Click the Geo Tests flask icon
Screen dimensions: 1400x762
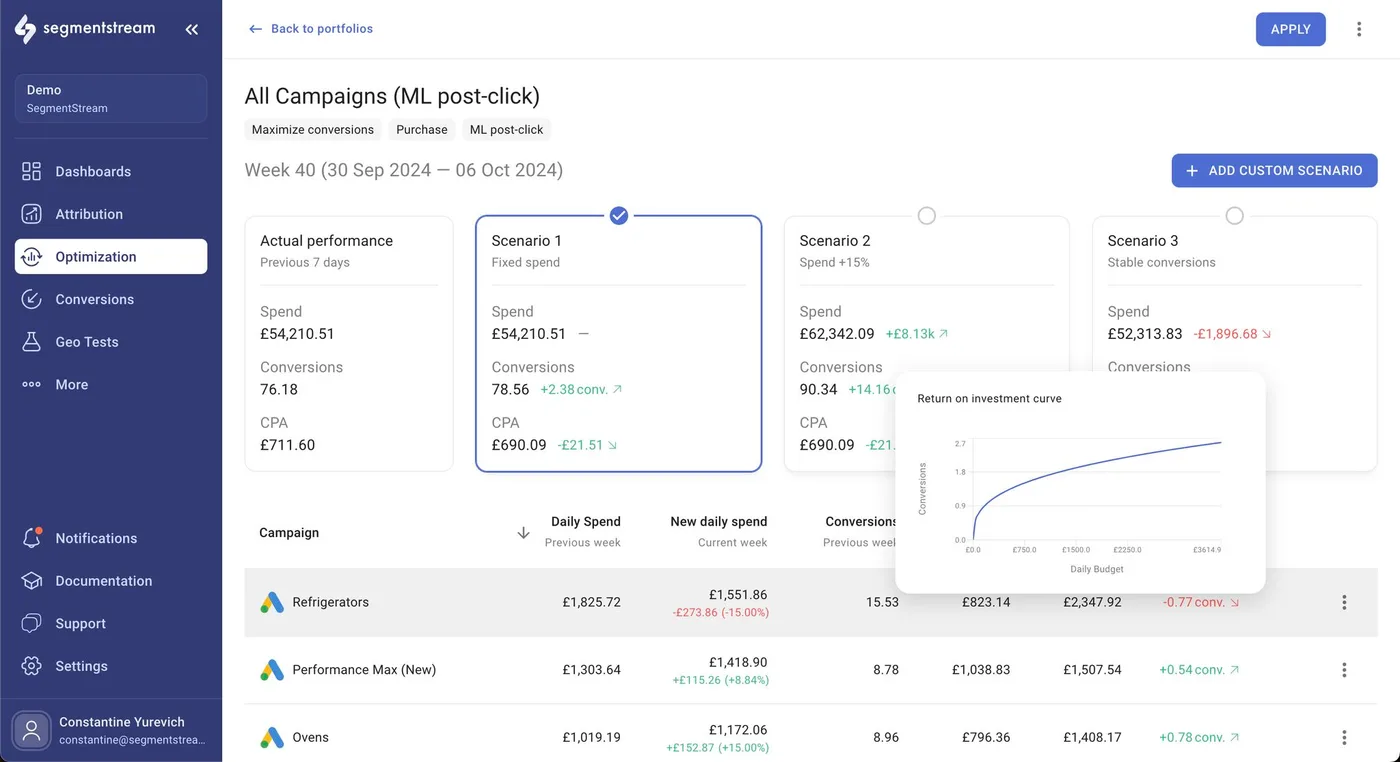click(x=32, y=342)
